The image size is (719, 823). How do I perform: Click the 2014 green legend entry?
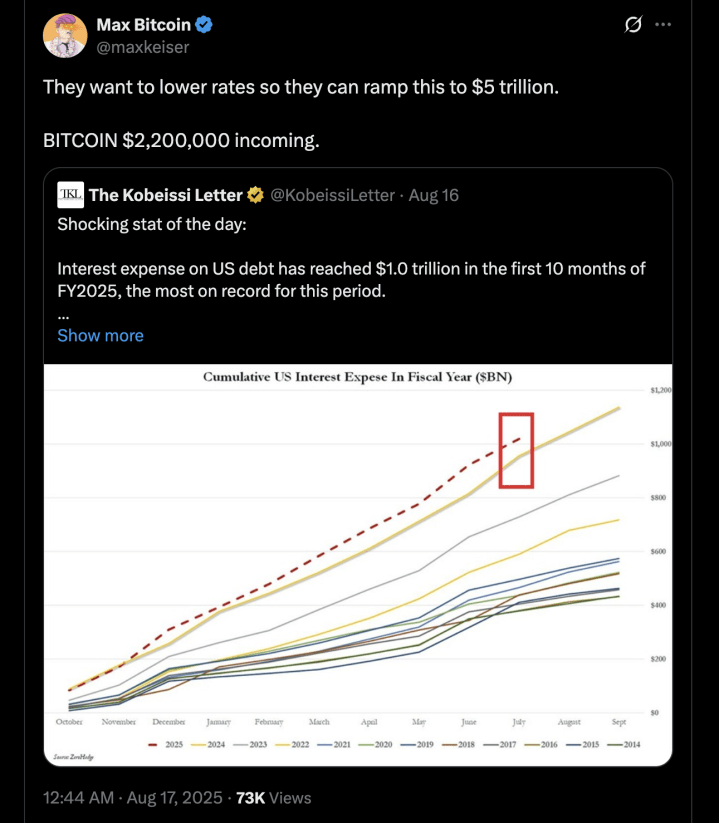(x=623, y=744)
